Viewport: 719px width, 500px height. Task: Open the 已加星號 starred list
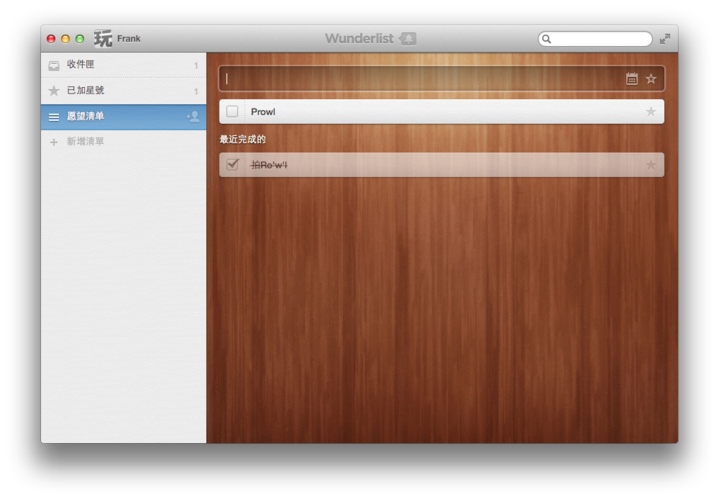pos(85,91)
